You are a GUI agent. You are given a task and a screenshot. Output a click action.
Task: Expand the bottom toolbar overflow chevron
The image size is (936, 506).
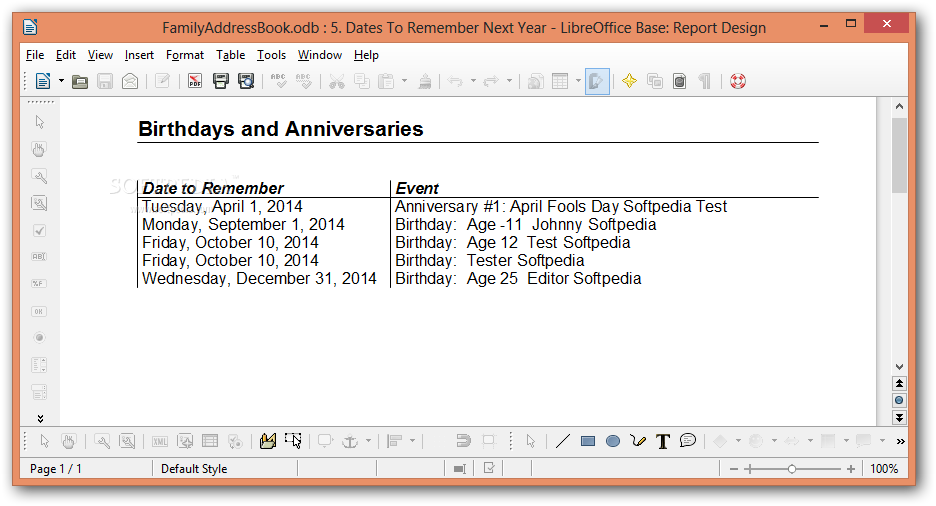pos(900,442)
